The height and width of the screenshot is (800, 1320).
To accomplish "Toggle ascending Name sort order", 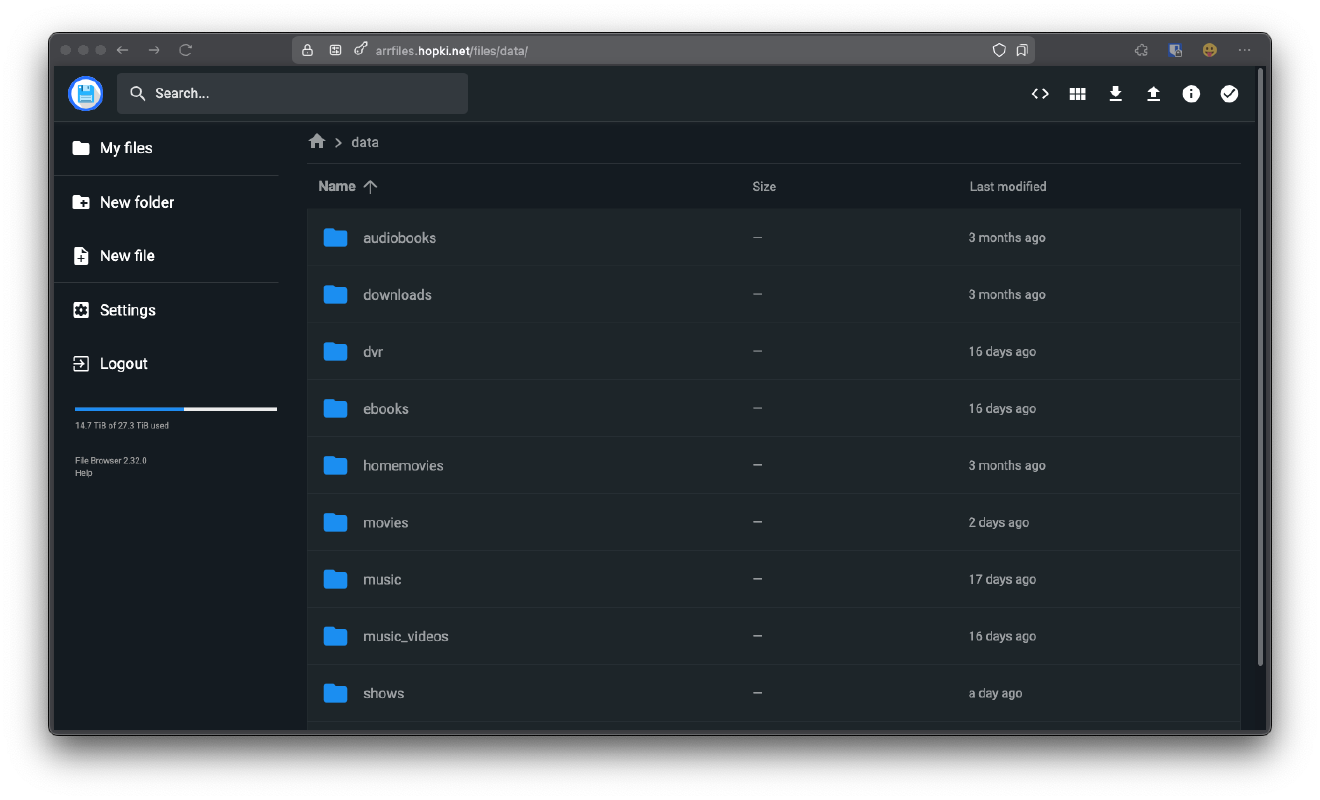I will (x=370, y=186).
